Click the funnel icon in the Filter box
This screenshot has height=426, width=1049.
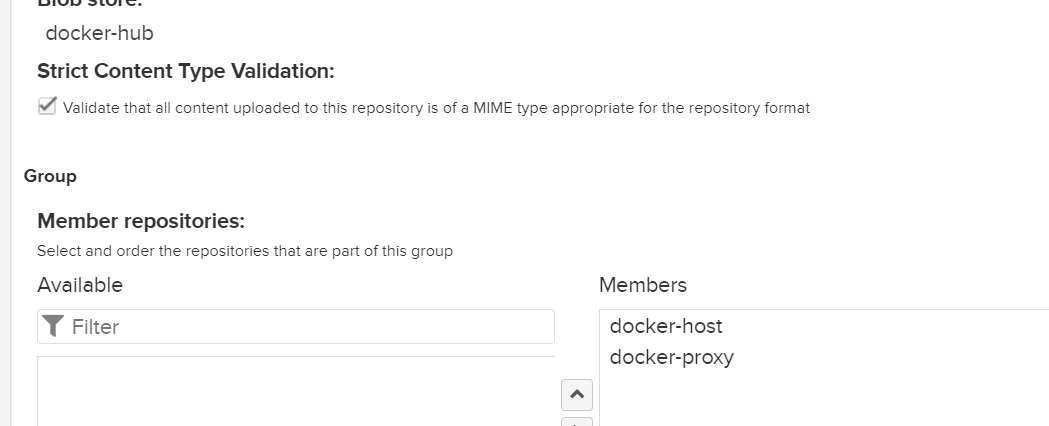point(55,327)
